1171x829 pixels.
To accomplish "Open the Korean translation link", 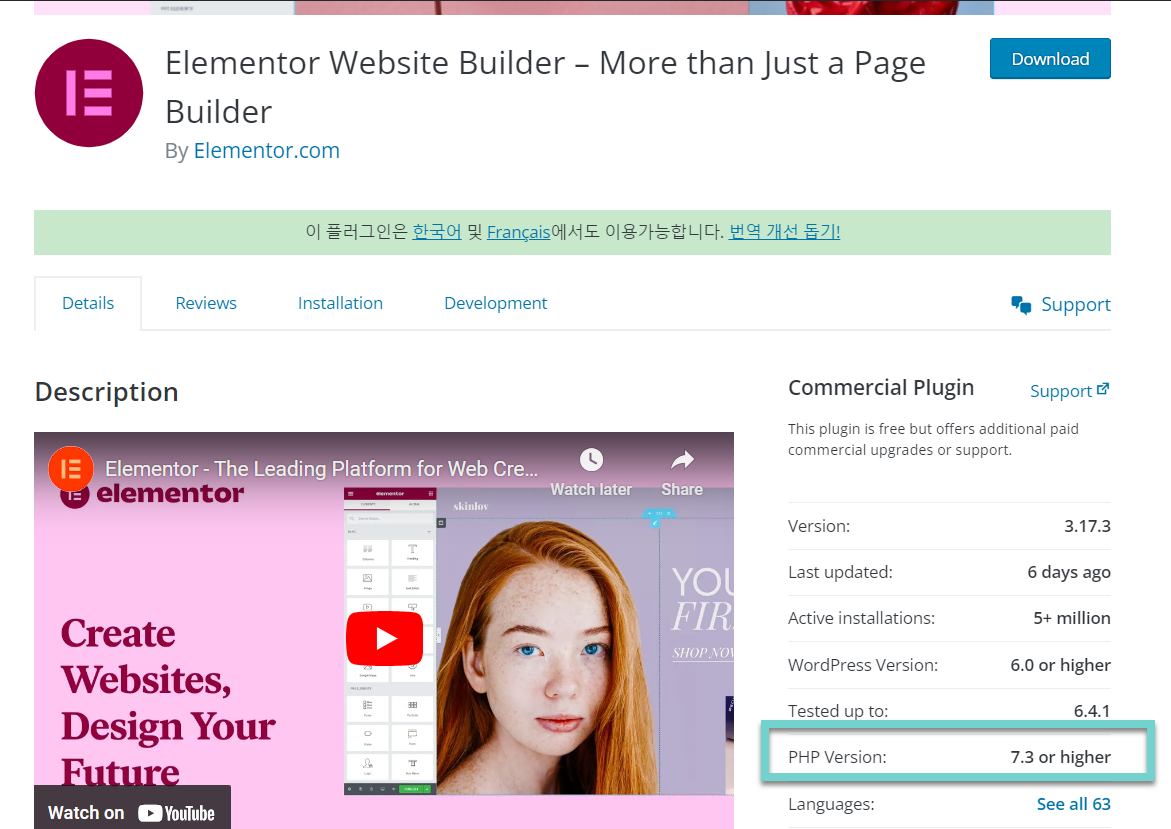I will [x=437, y=231].
